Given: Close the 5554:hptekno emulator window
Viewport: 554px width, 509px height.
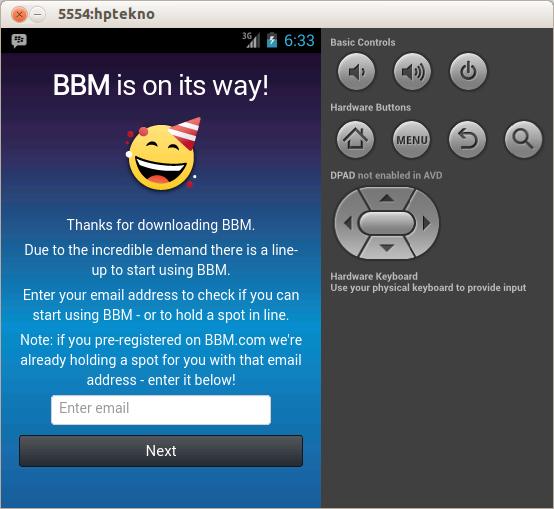Looking at the screenshot, I should pyautogui.click(x=19, y=14).
